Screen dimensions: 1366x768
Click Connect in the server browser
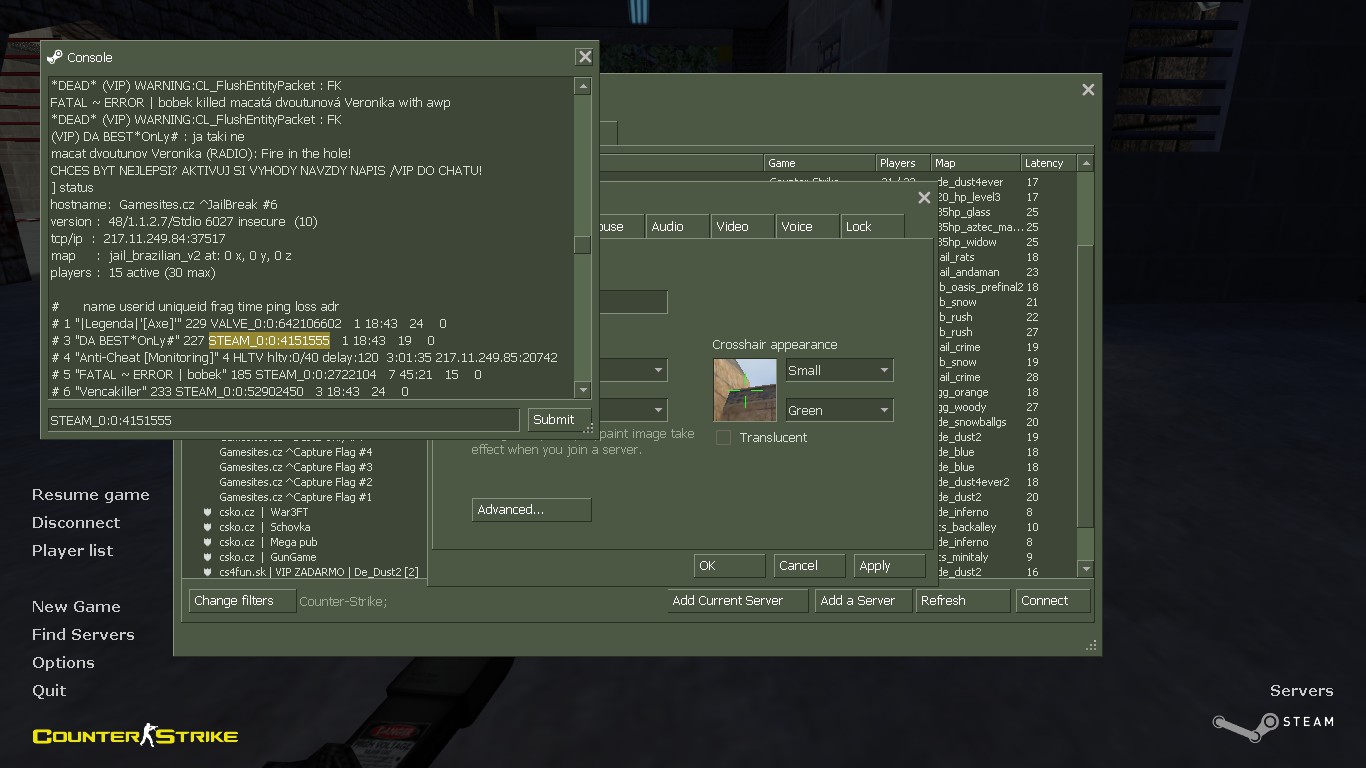tap(1053, 601)
